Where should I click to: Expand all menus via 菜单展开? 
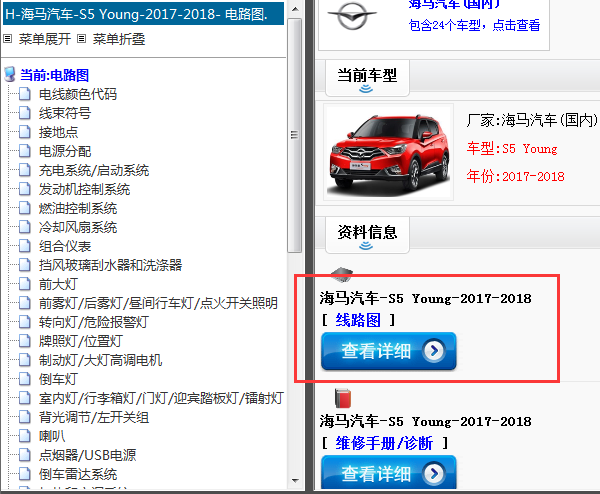pyautogui.click(x=45, y=39)
